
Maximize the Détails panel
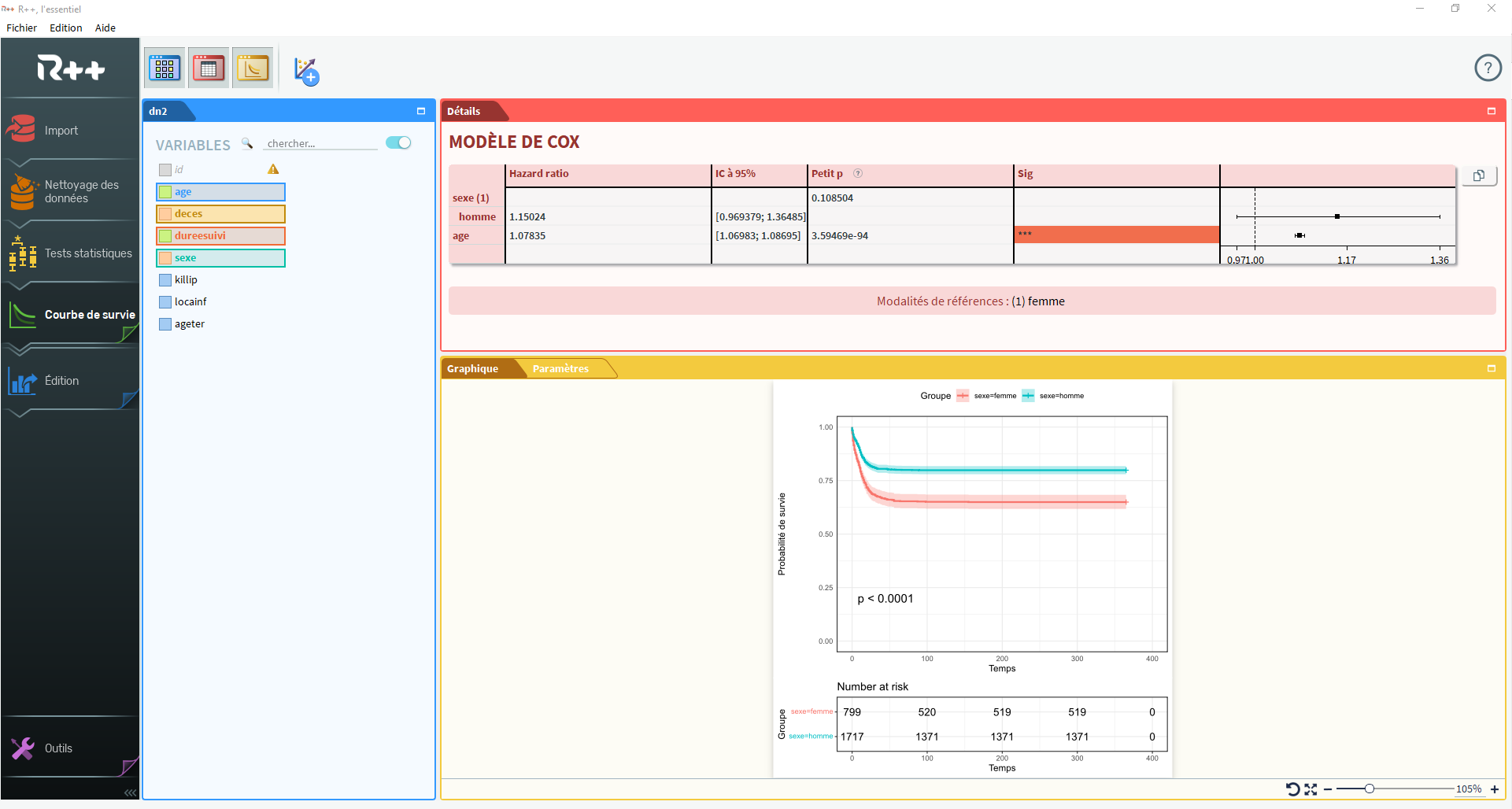coord(1491,111)
